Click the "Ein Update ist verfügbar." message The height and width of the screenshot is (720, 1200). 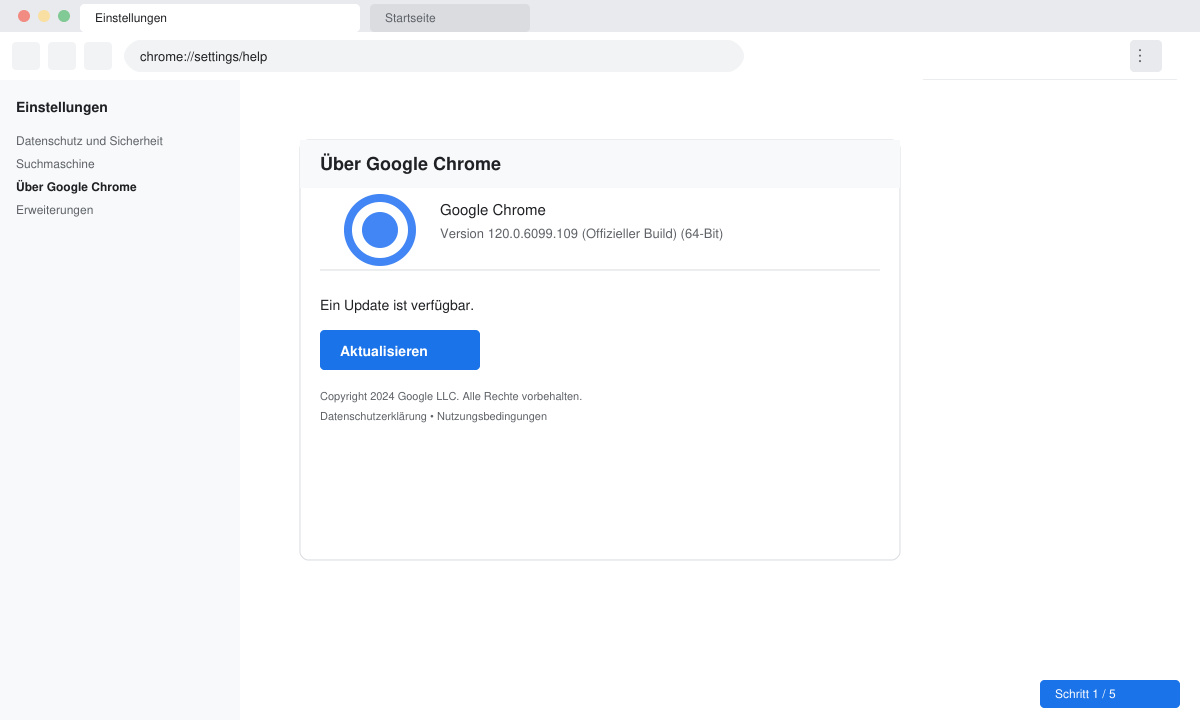coord(397,305)
